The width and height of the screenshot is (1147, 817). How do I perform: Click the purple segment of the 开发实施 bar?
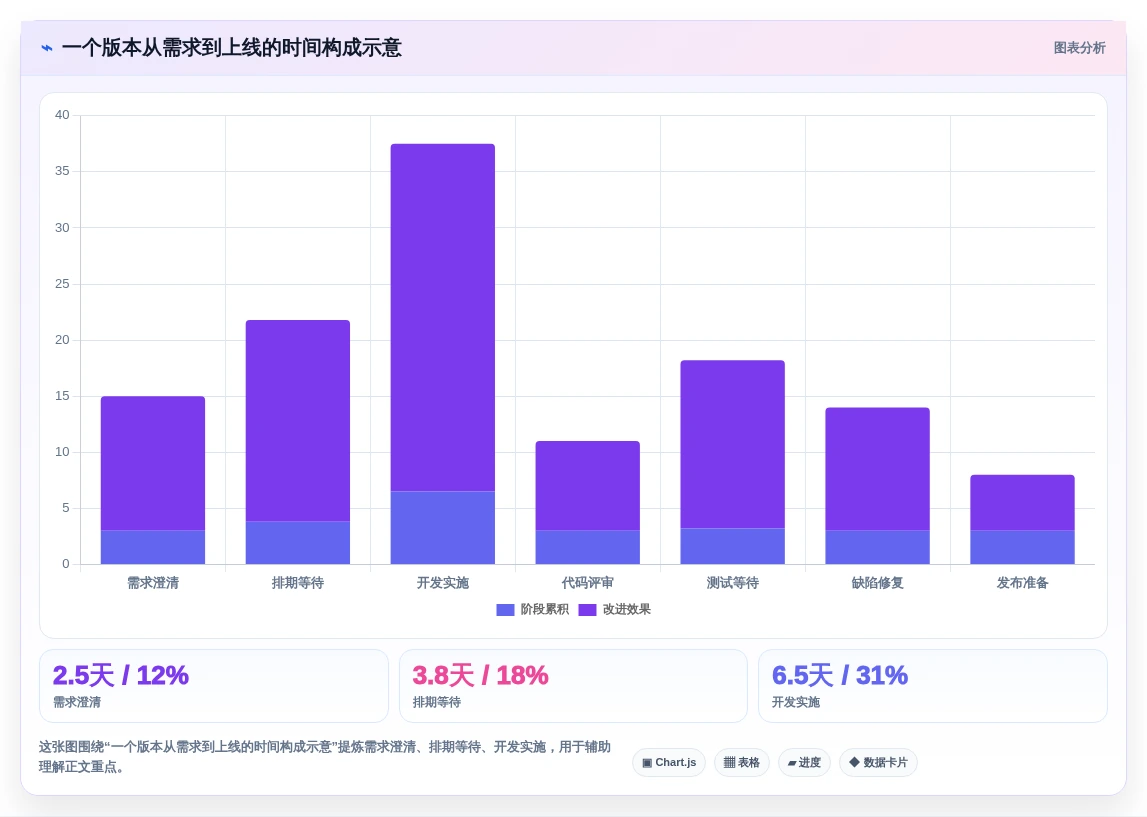(x=443, y=317)
